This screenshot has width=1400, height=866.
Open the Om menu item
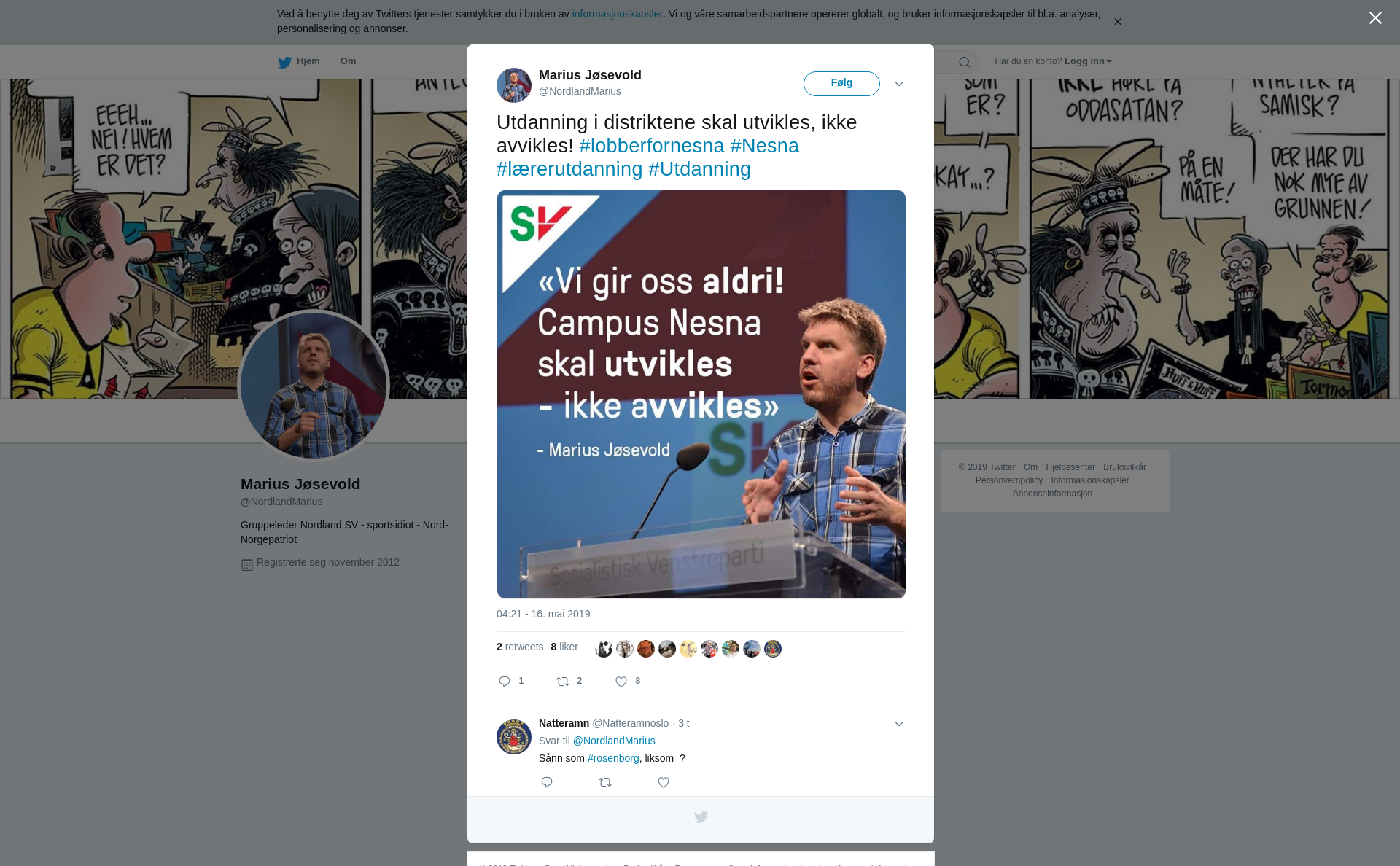click(x=348, y=61)
